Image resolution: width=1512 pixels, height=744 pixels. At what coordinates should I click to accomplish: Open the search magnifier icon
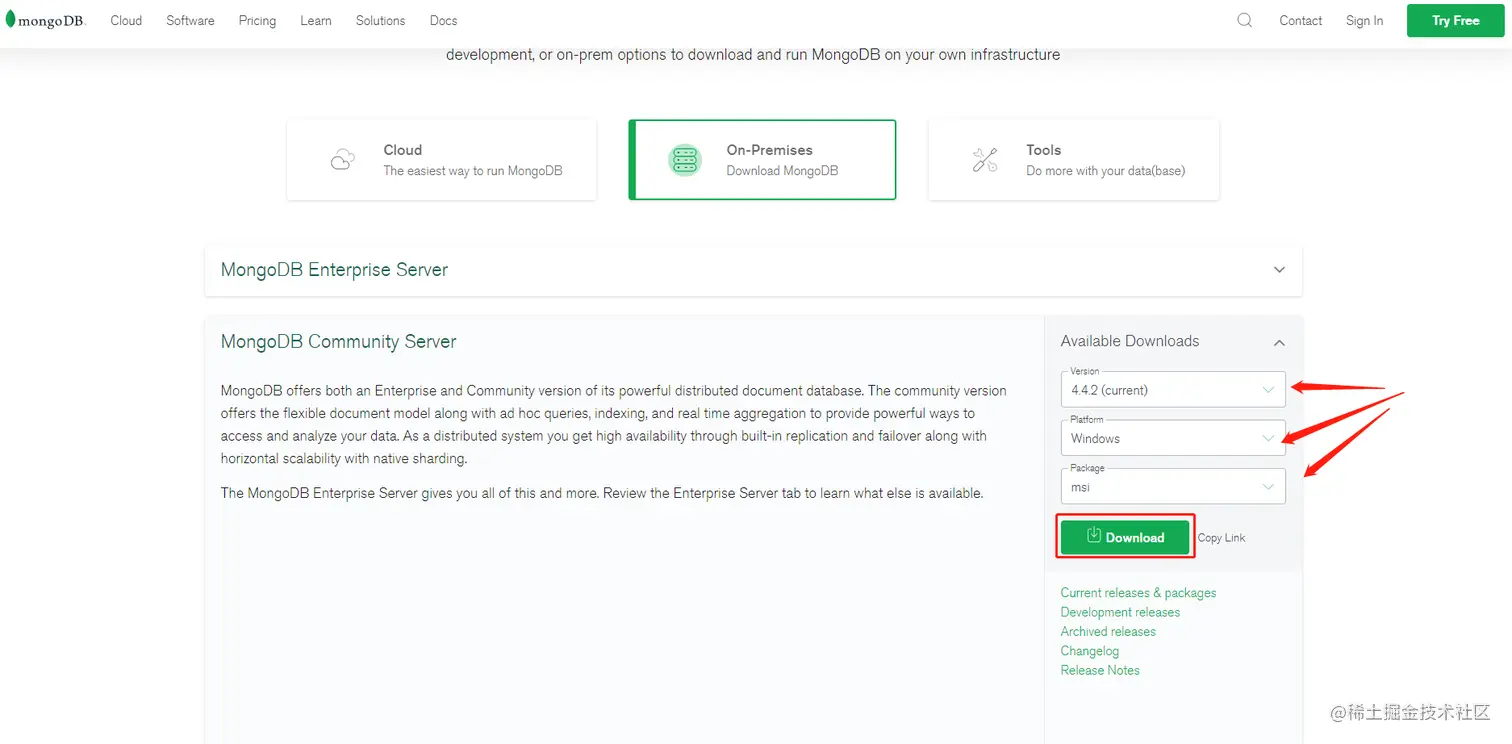1244,20
